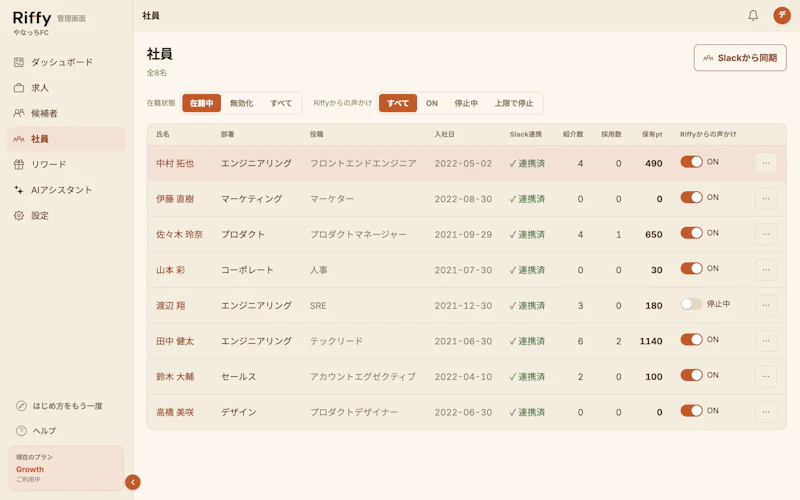Image resolution: width=800 pixels, height=500 pixels.
Task: Click the 2021-09-29 join date cell
Action: [463, 234]
